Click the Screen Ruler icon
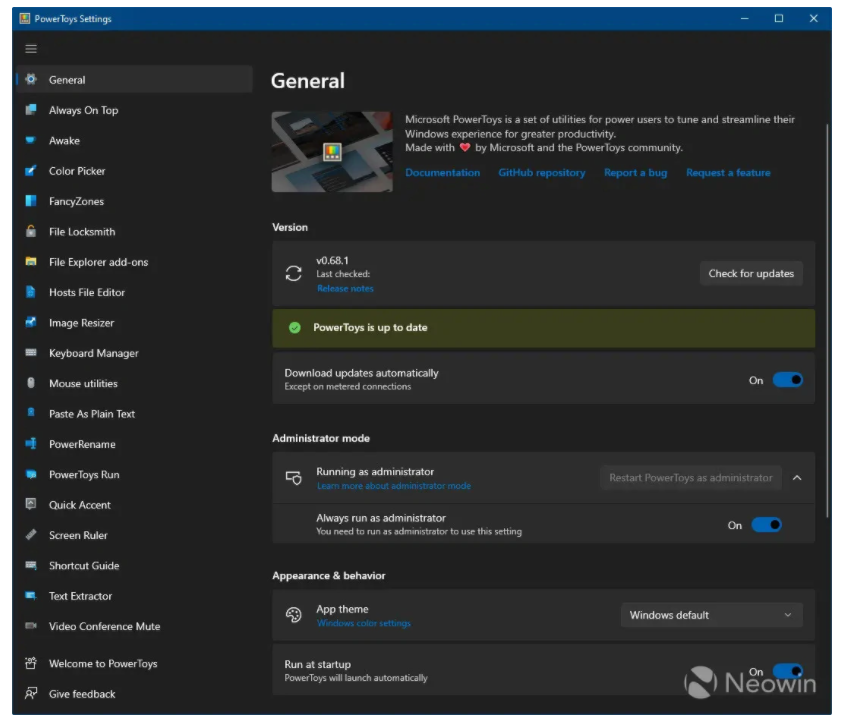The width and height of the screenshot is (844, 723). (x=31, y=535)
